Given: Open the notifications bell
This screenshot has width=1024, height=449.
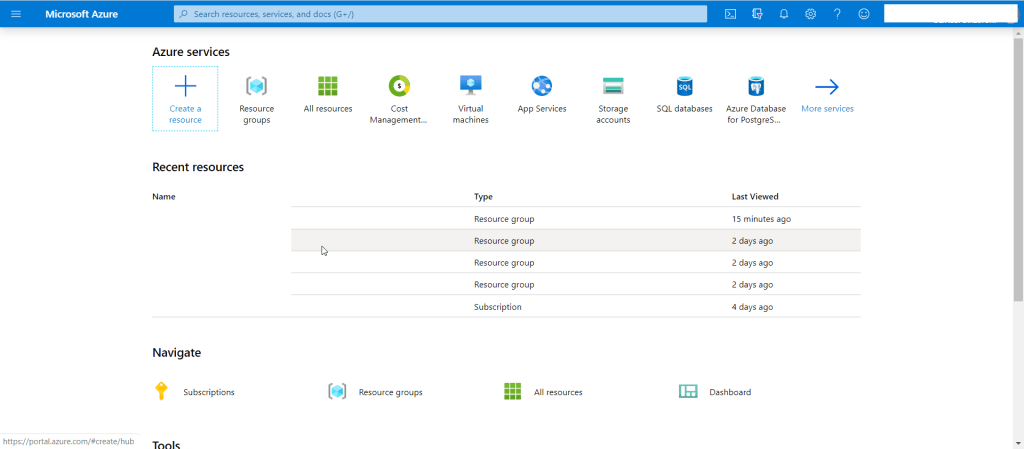Looking at the screenshot, I should click(784, 14).
